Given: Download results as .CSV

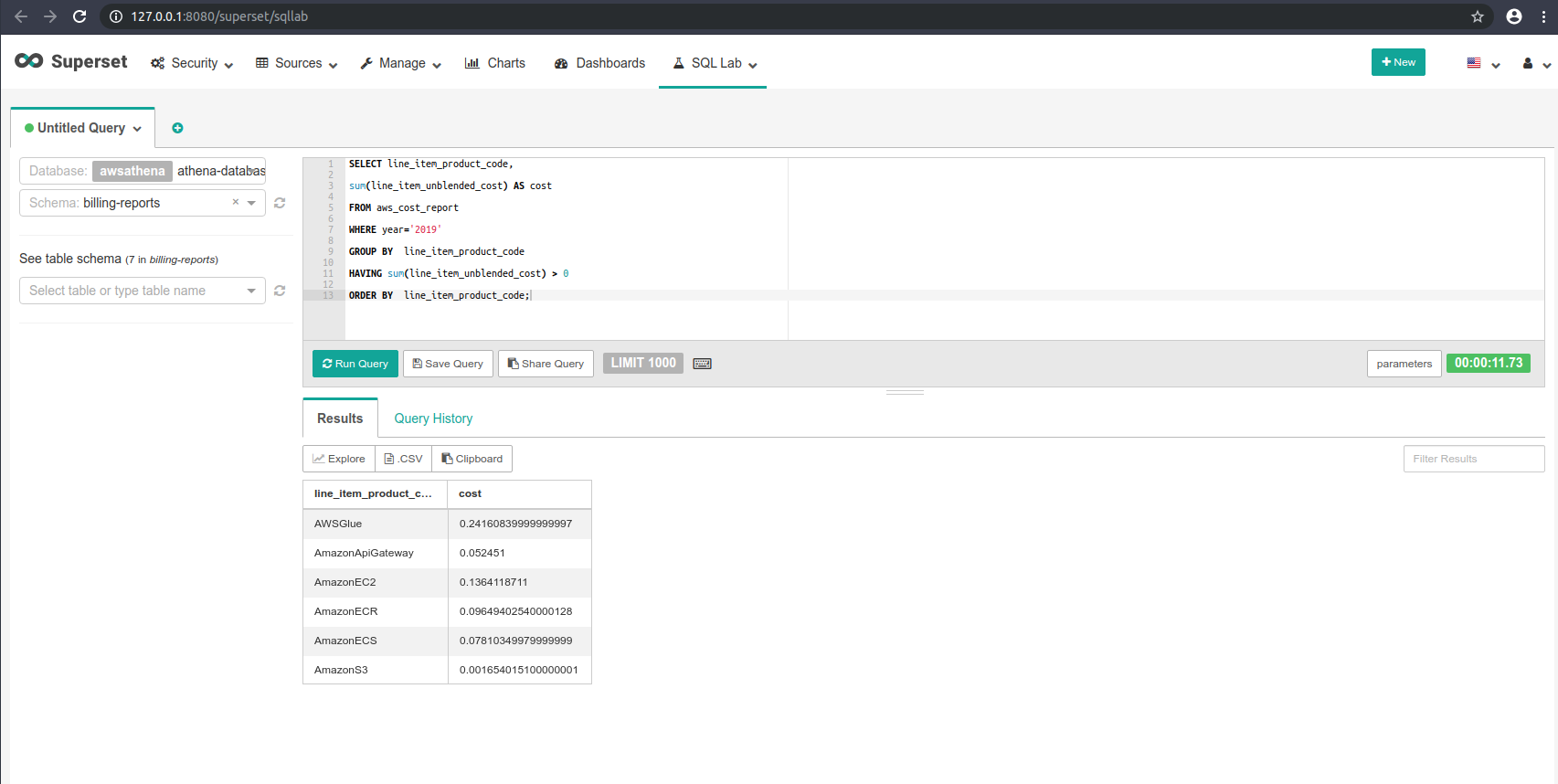Looking at the screenshot, I should [404, 459].
